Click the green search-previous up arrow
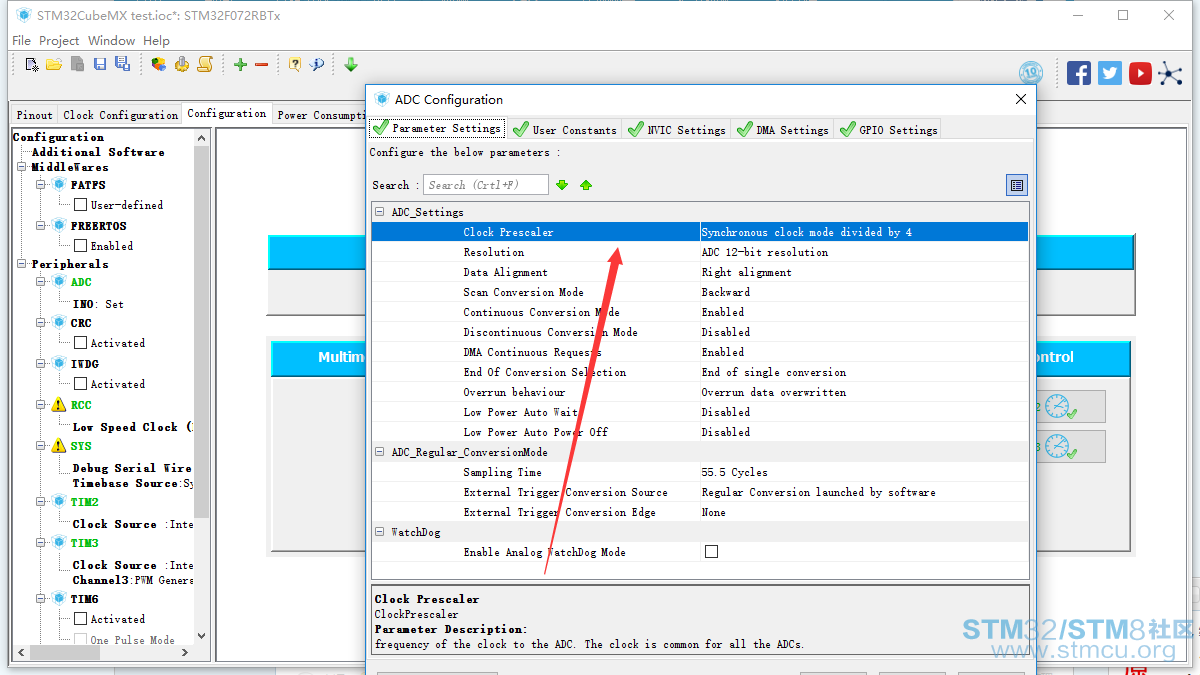This screenshot has width=1200, height=675. 586,185
